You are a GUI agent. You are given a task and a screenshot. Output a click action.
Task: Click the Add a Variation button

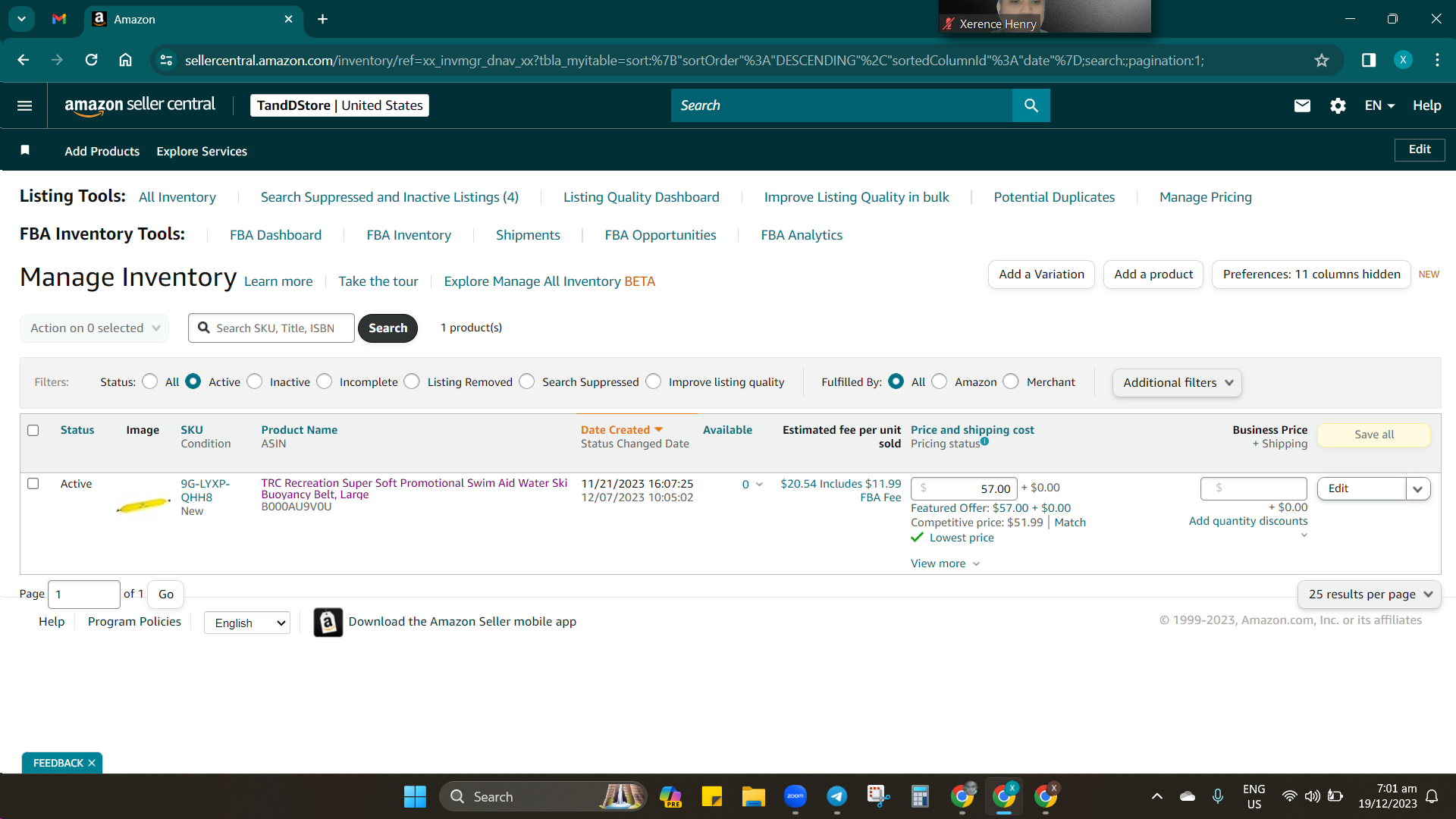(1041, 275)
